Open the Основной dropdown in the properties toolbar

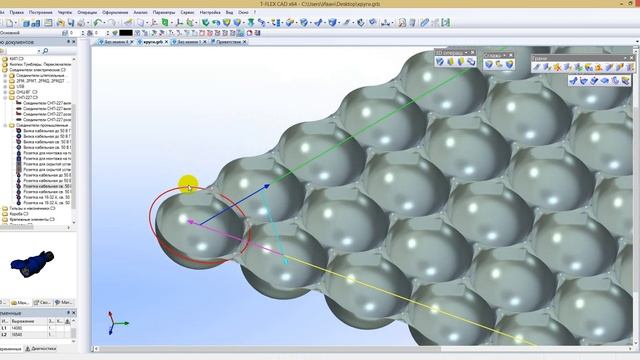coord(30,33)
